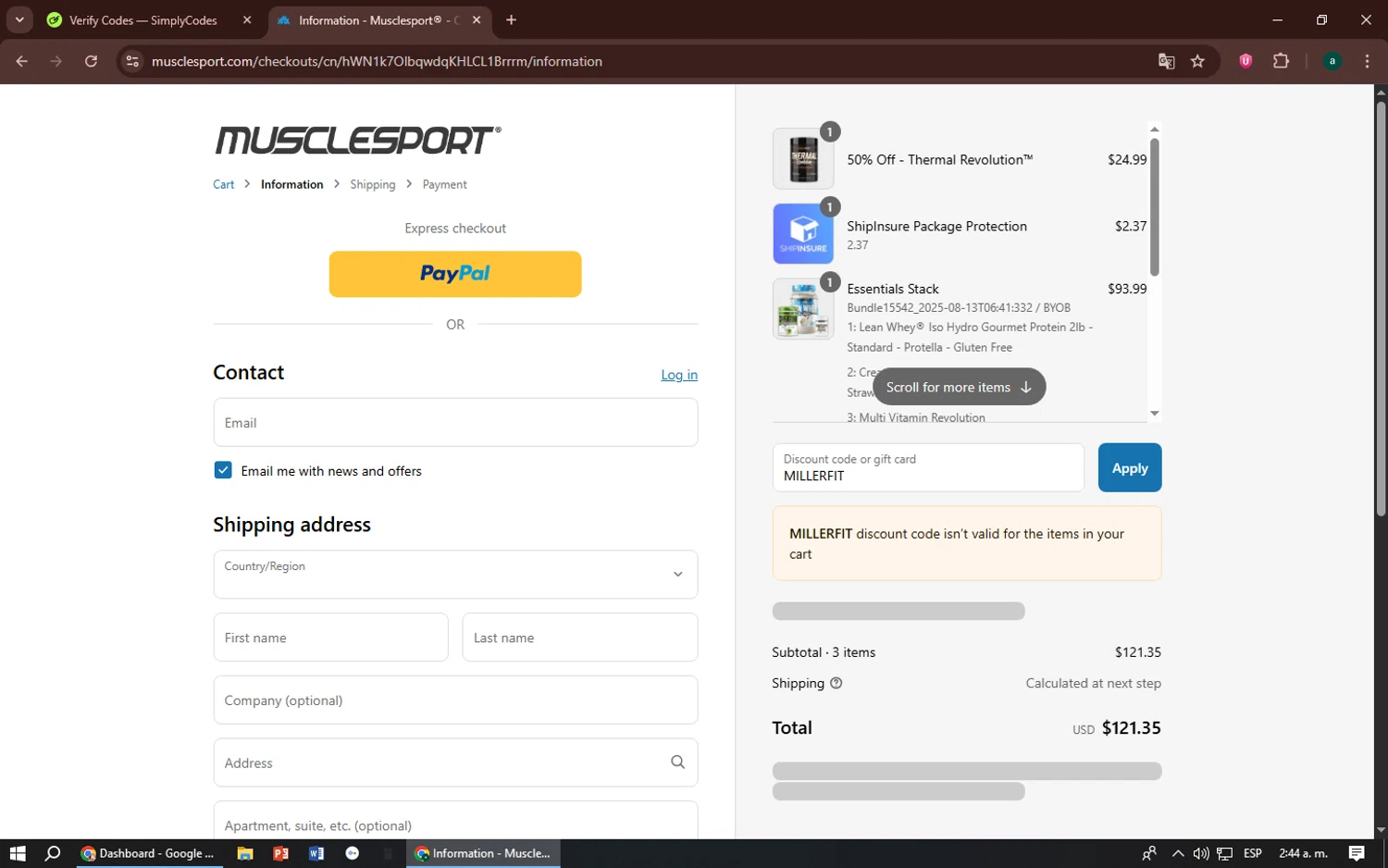Pay with PayPal express checkout
The image size is (1388, 868).
coord(455,274)
